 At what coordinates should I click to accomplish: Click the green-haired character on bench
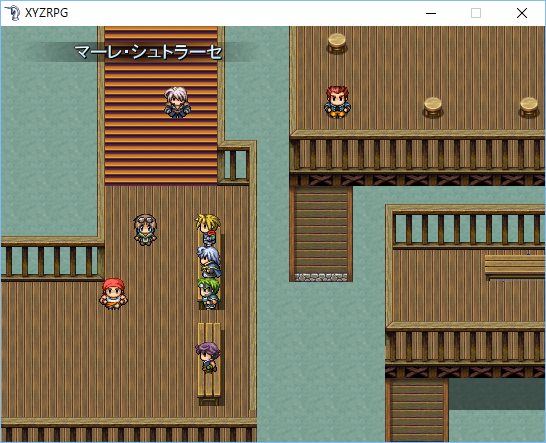209,293
